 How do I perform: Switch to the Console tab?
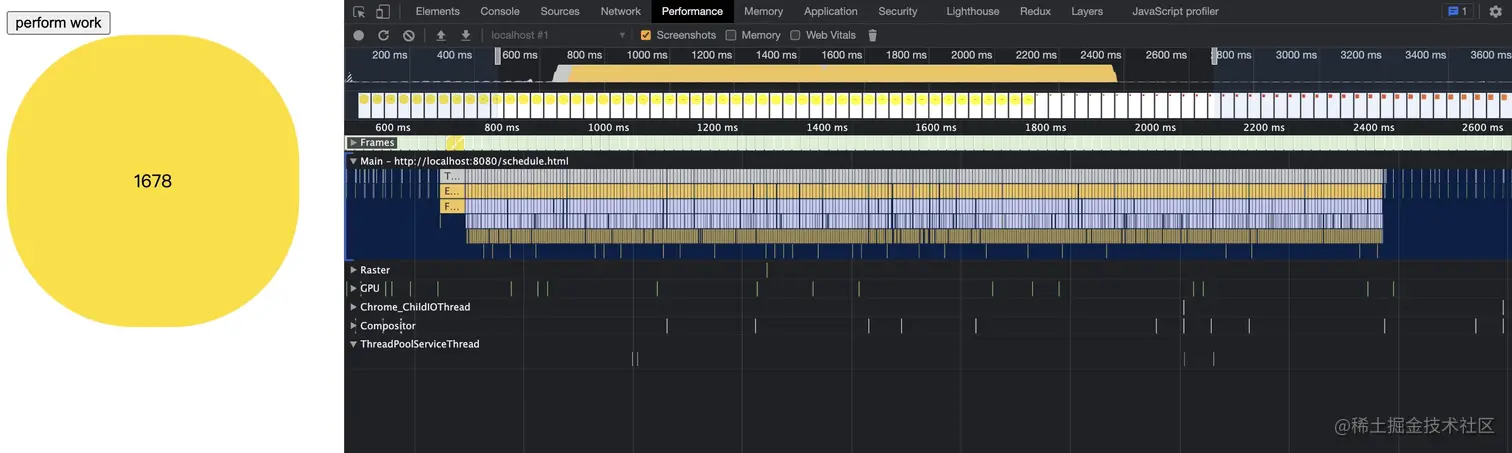pyautogui.click(x=500, y=12)
